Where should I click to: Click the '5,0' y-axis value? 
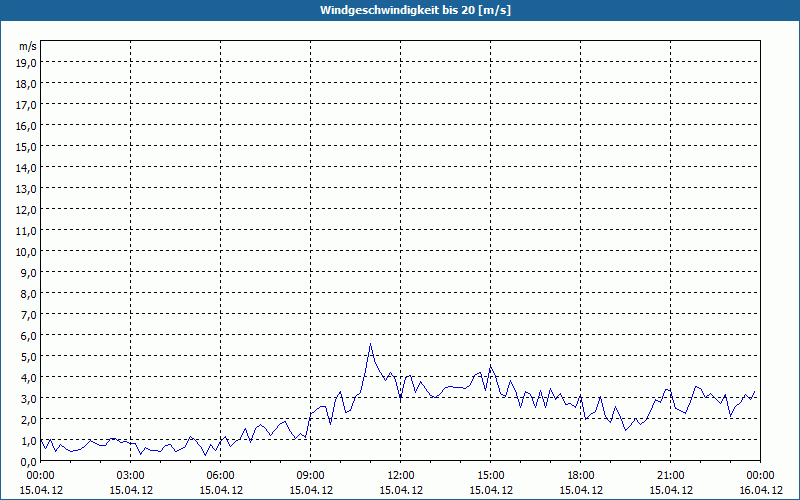coord(29,357)
